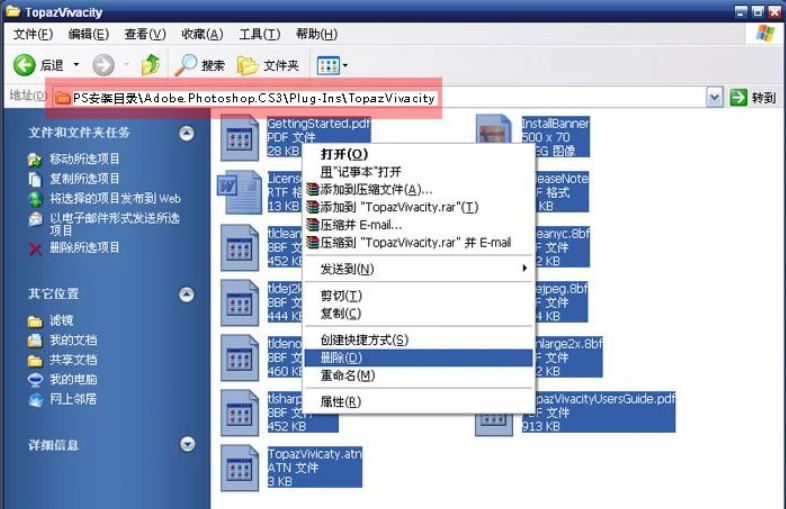Choose 添加到压缩文件(A)... in context menu

coord(419,189)
